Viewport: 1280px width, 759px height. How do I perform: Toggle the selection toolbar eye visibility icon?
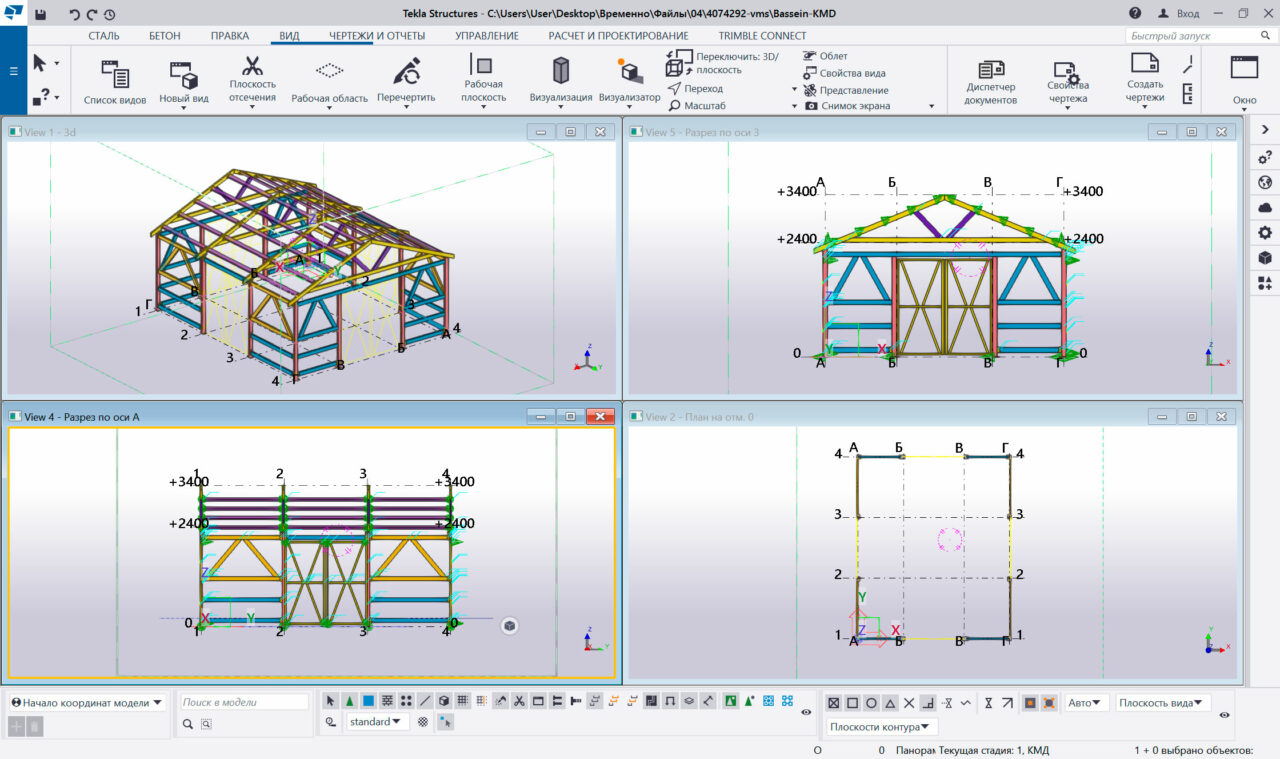806,712
